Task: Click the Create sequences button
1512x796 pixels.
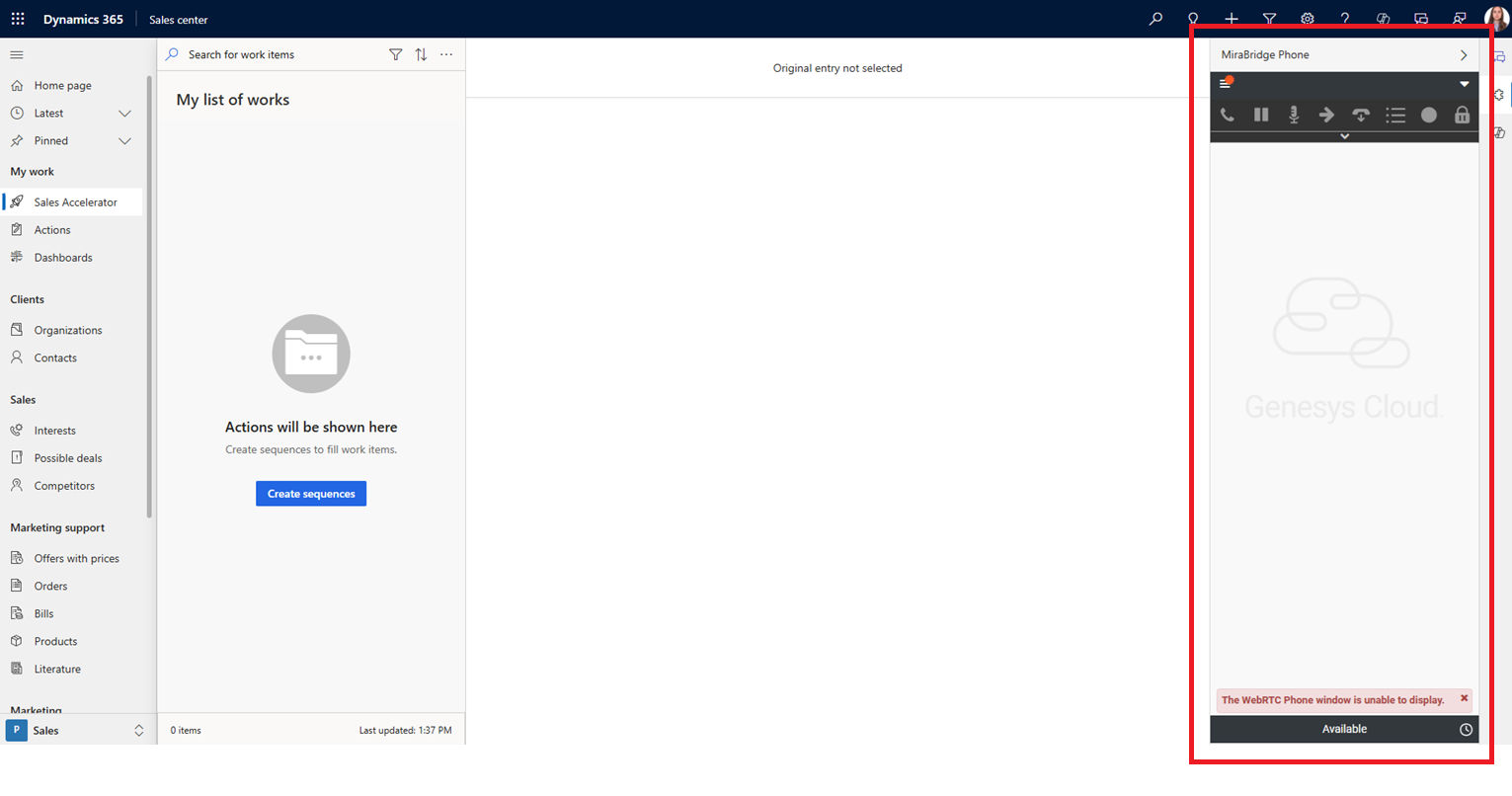Action: [311, 494]
